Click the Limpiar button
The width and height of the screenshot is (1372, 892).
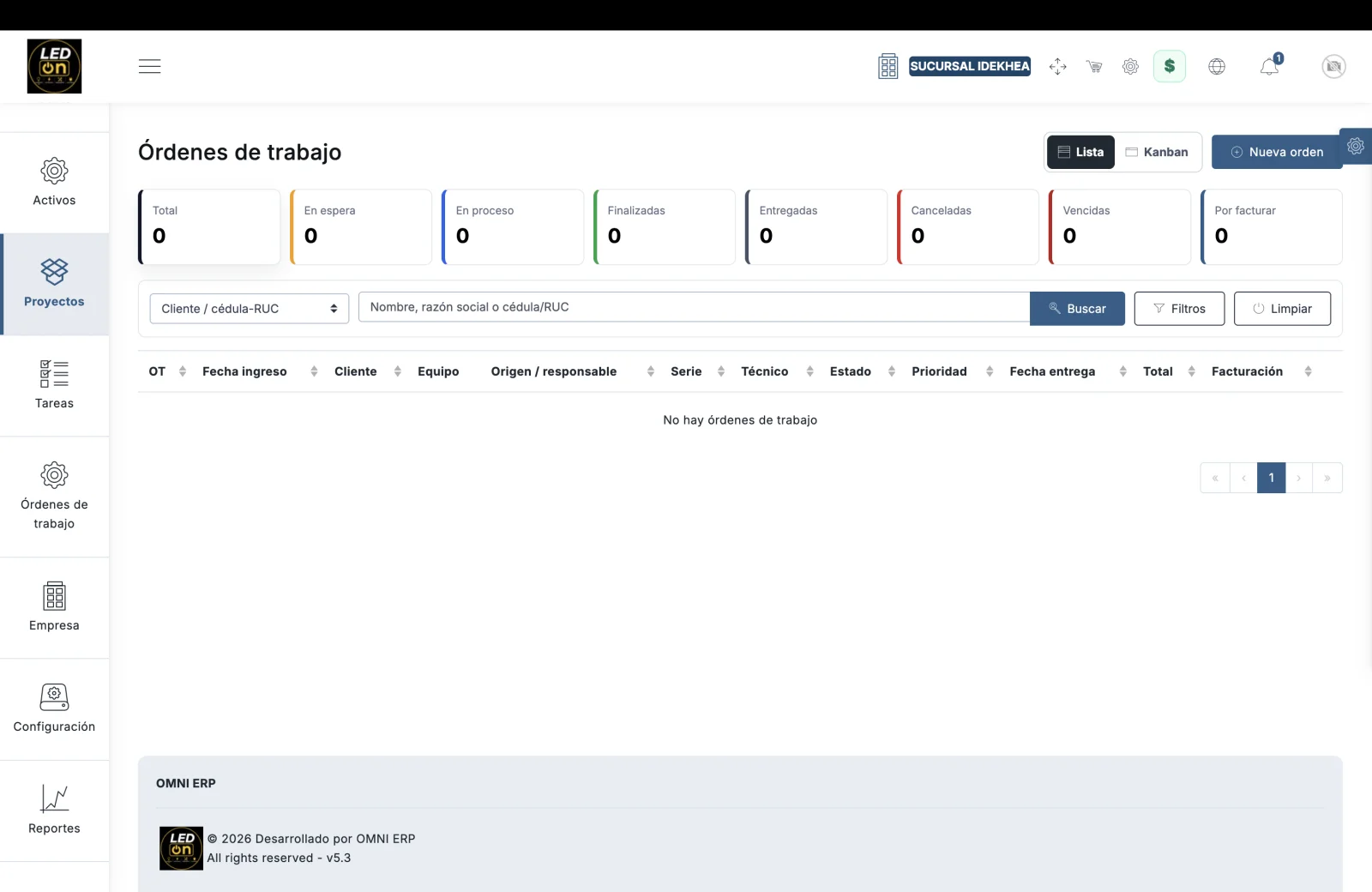1282,309
